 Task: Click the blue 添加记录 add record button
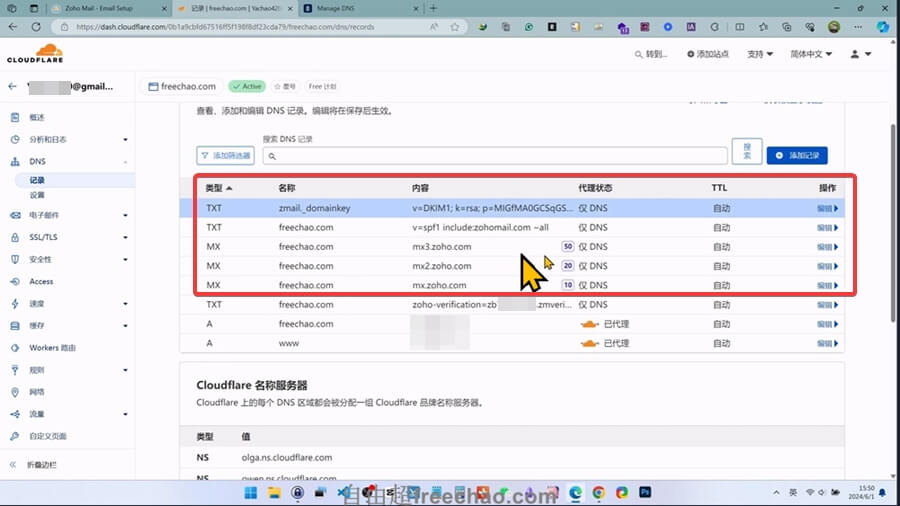(x=797, y=156)
